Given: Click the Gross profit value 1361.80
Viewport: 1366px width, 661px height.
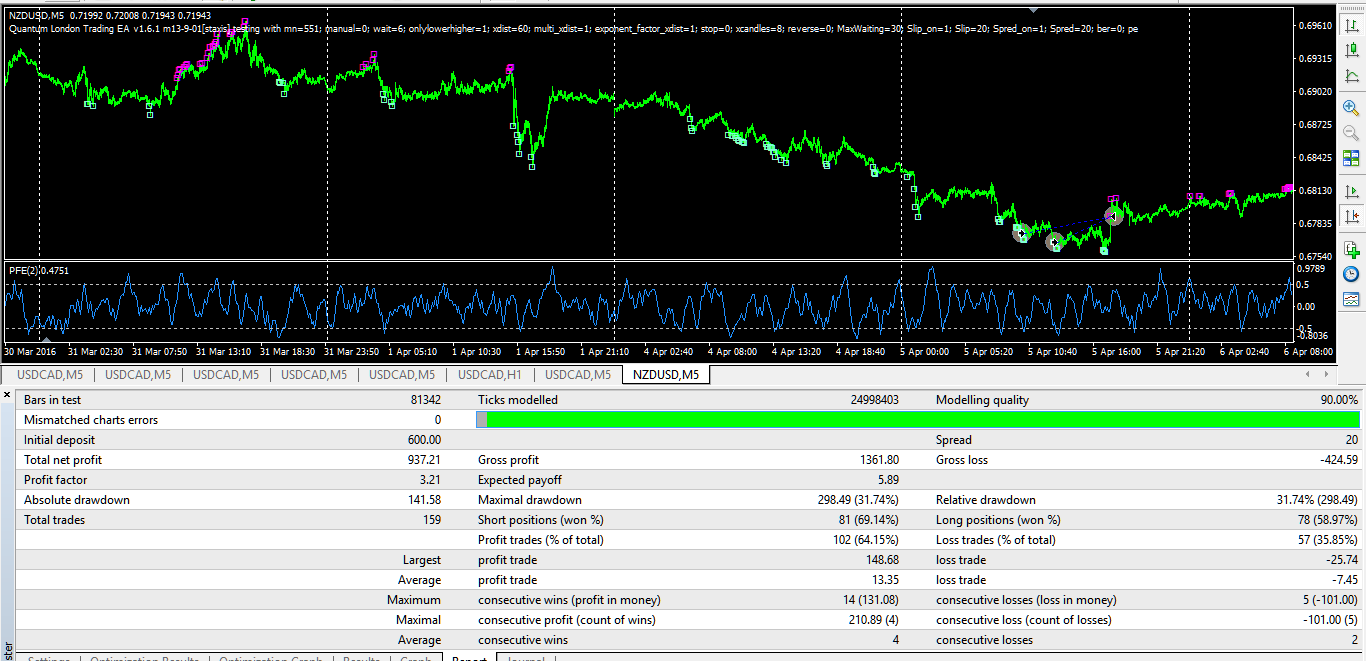Looking at the screenshot, I should point(879,460).
